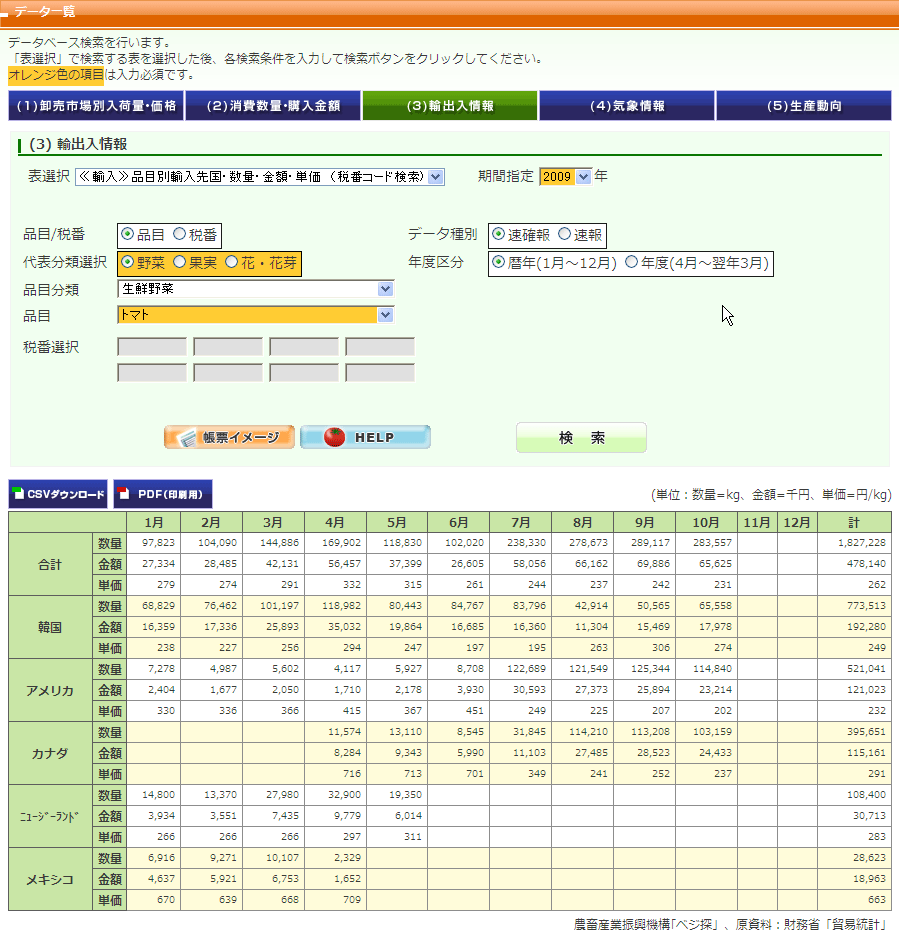Select the 税番 radio button
899x939 pixels.
pos(180,235)
